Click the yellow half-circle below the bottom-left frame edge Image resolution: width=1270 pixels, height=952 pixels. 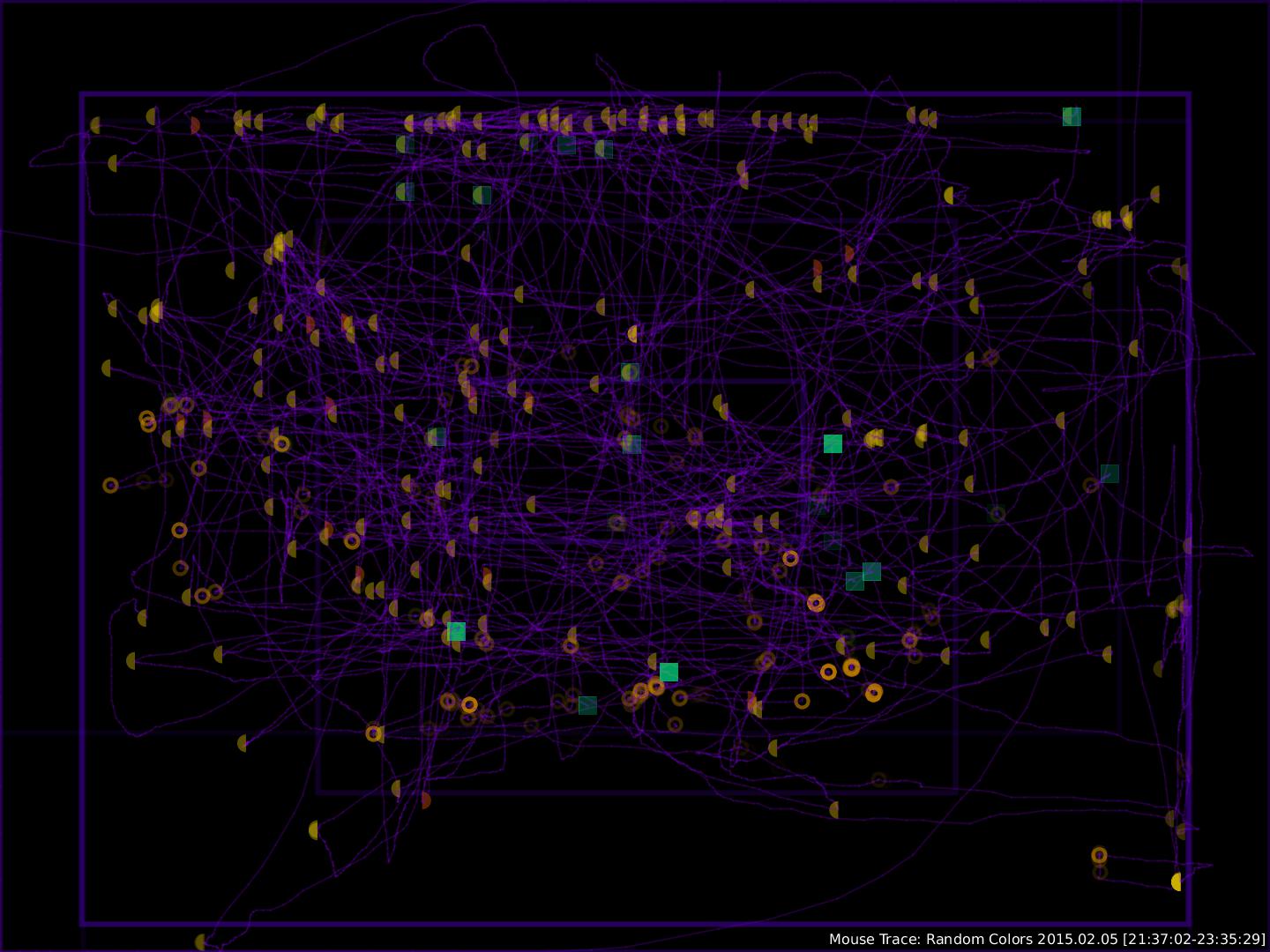(x=201, y=942)
